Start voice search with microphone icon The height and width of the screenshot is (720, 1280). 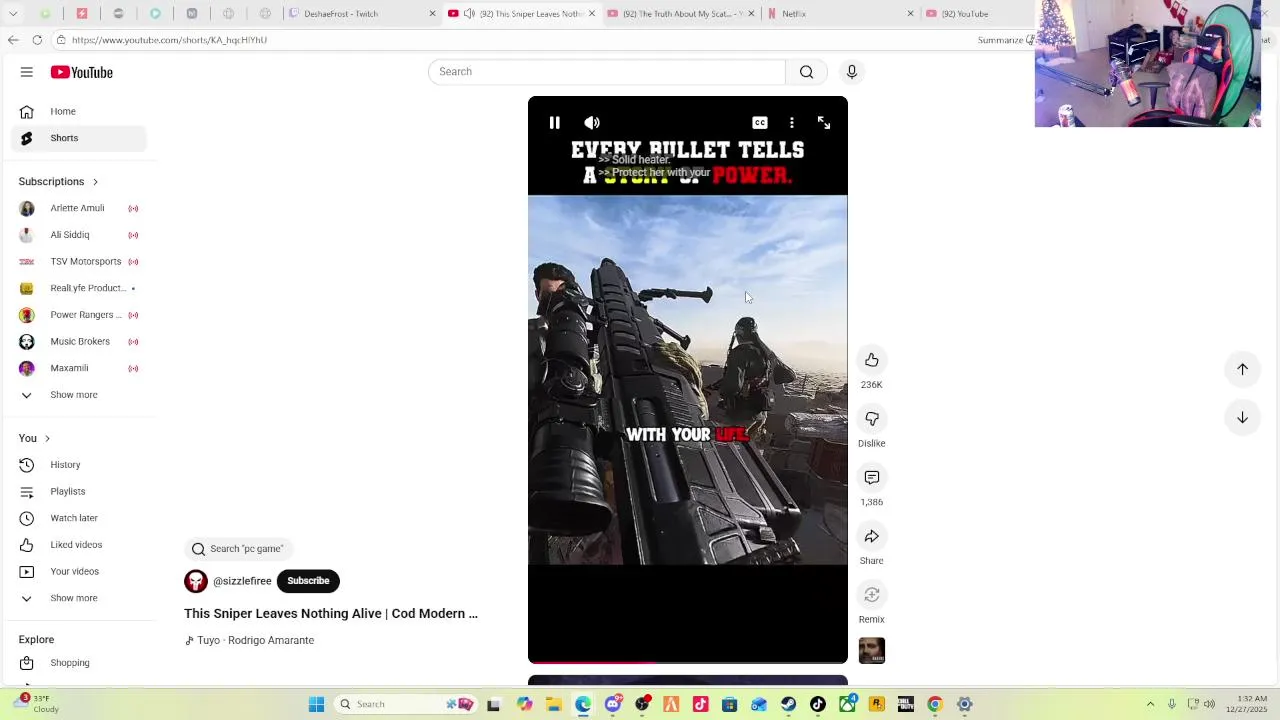[x=852, y=72]
